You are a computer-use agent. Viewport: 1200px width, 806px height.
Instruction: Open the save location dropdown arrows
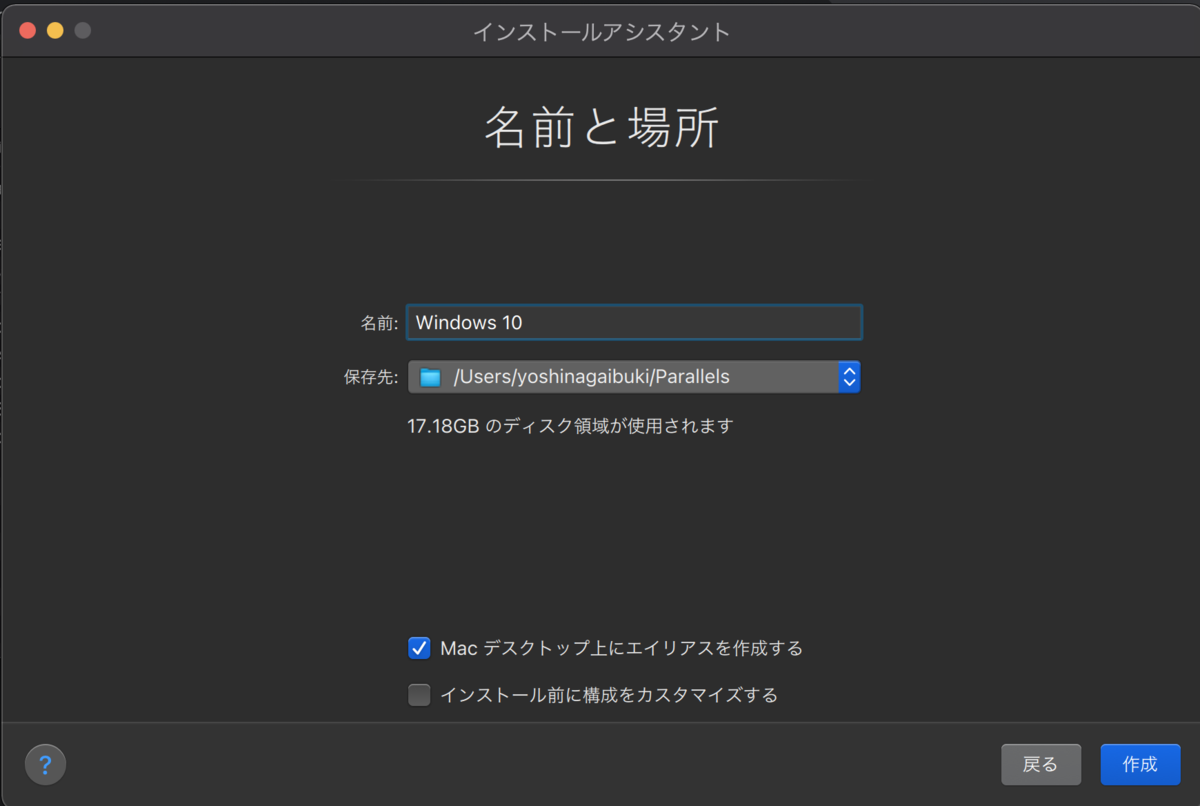coord(849,377)
